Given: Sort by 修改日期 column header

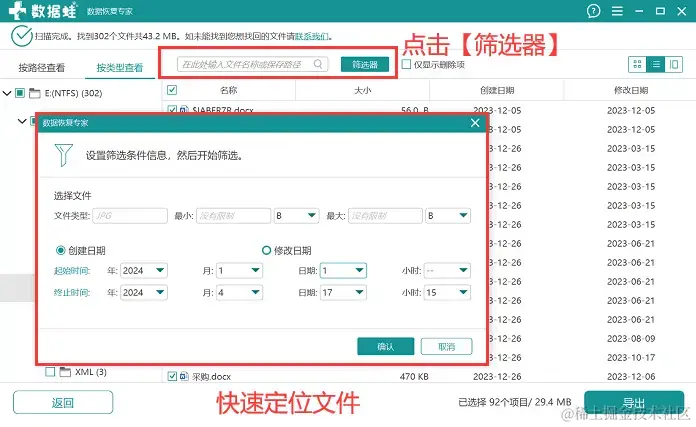Looking at the screenshot, I should pos(631,90).
